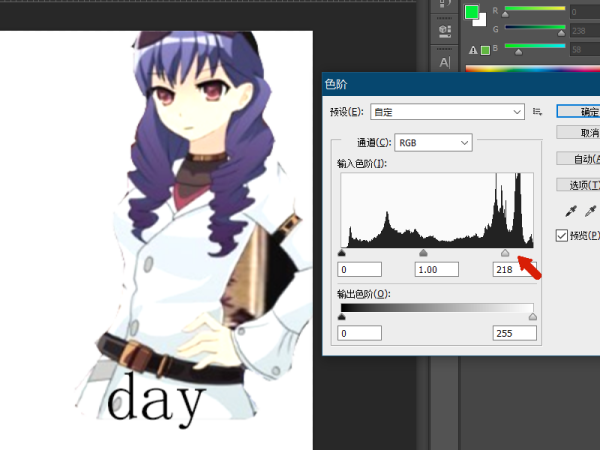Select the gray point eyedropper
Image resolution: width=600 pixels, height=450 pixels.
click(x=590, y=211)
